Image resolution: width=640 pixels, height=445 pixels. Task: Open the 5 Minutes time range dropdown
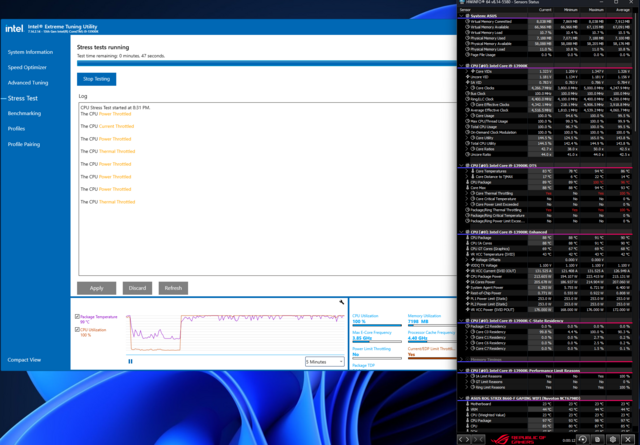324,362
